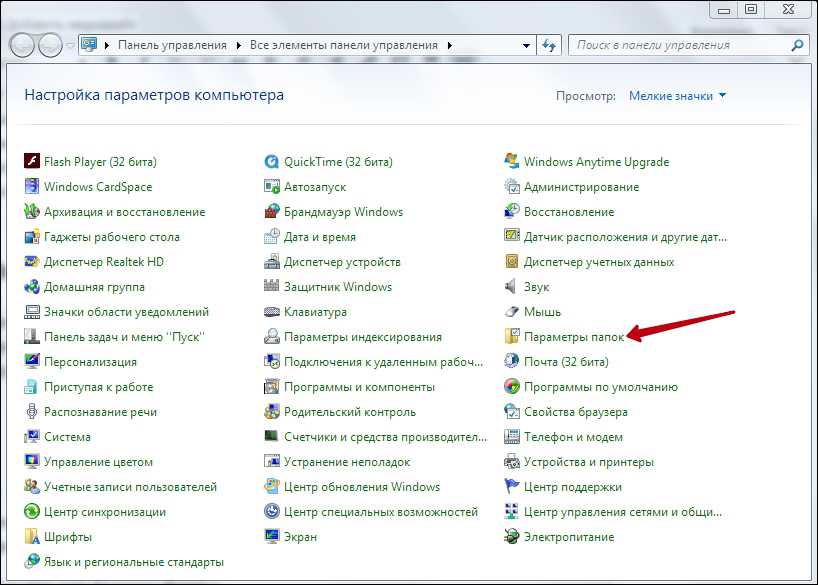Expand the arrow after Панель управления breadcrumb
818x585 pixels.
click(238, 45)
